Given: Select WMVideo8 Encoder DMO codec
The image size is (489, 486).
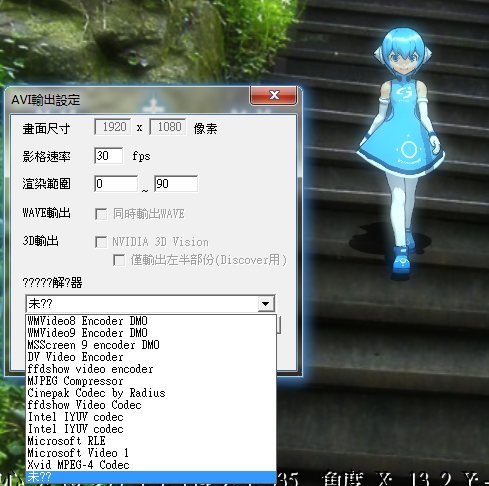Looking at the screenshot, I should (x=151, y=321).
